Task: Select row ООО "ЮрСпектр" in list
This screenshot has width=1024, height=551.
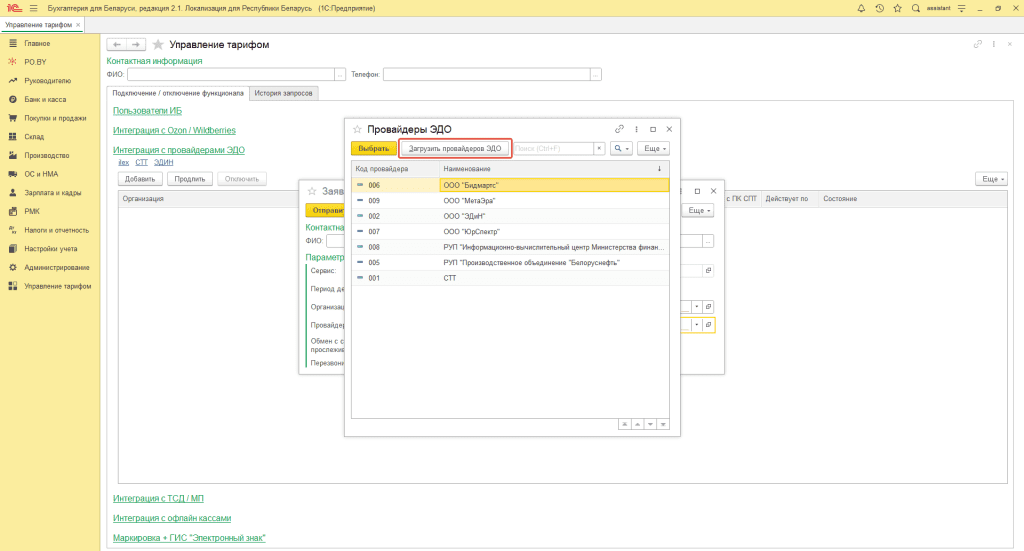Action: point(472,231)
